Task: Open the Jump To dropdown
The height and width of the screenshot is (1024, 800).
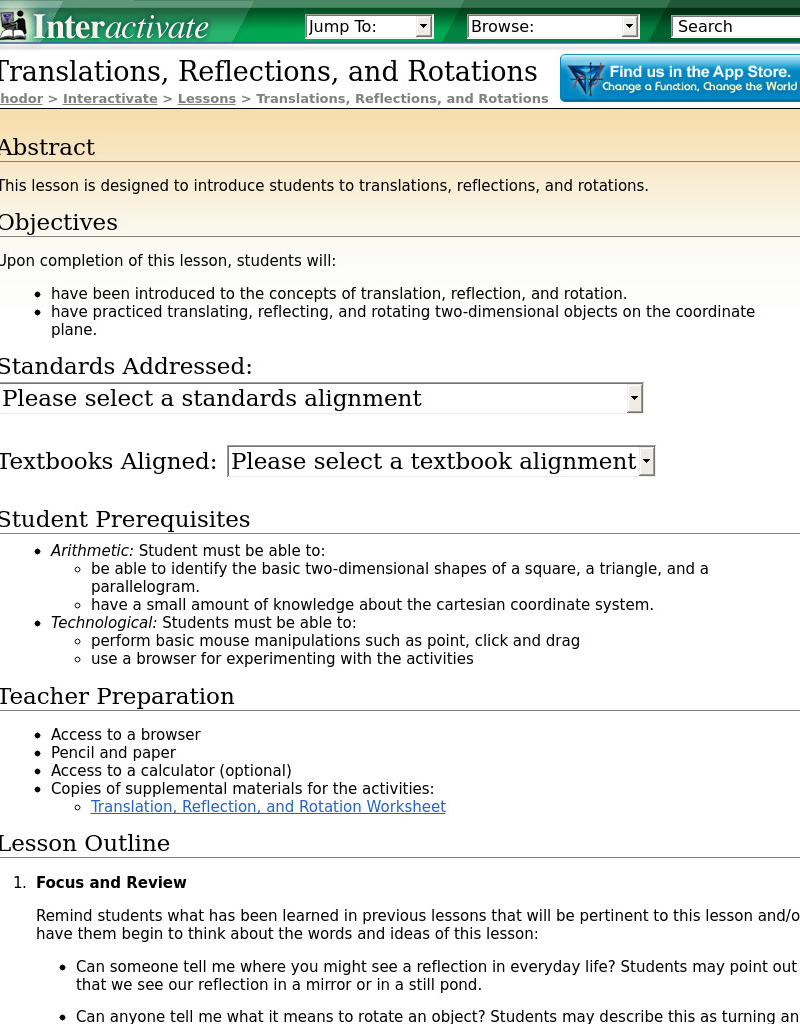Action: pyautogui.click(x=370, y=26)
